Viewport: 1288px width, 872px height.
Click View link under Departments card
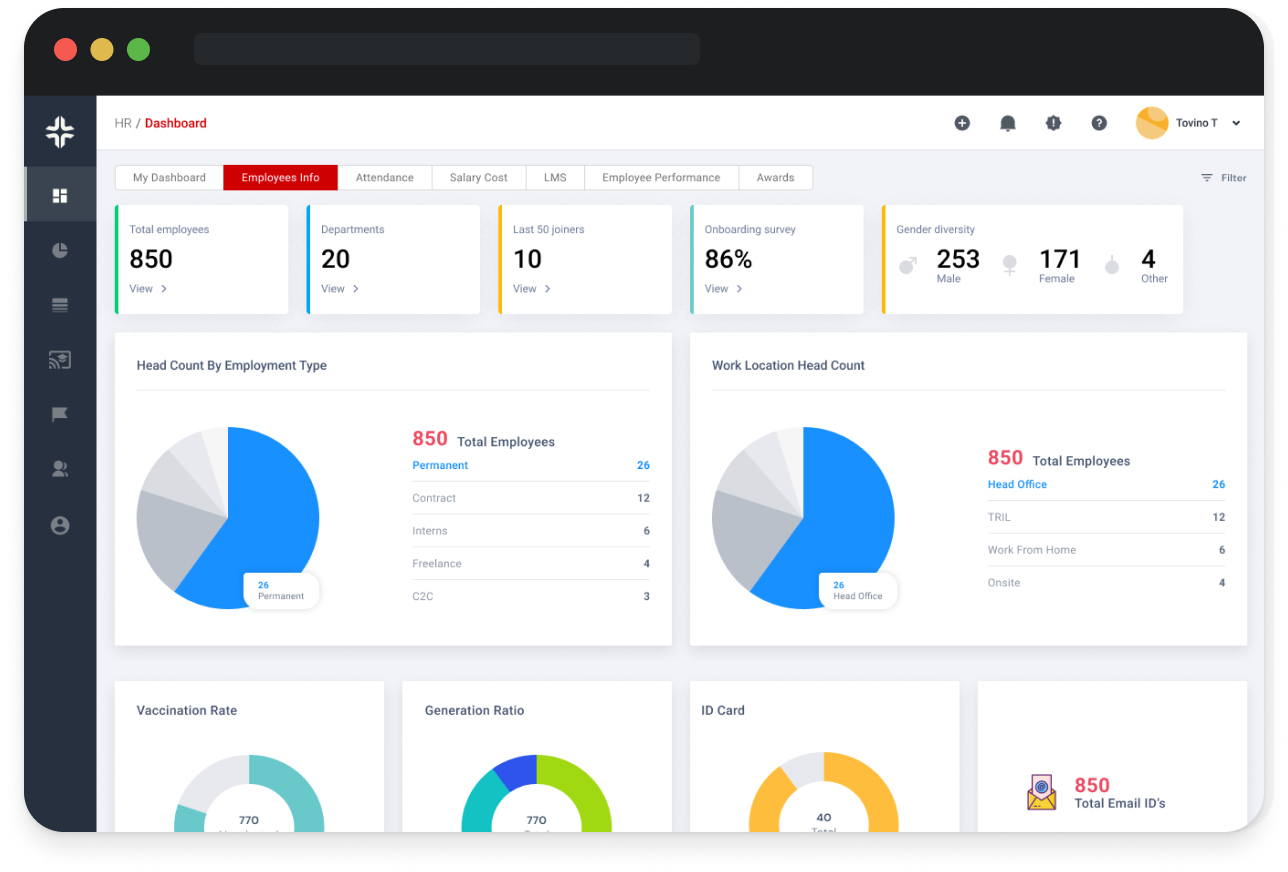click(339, 289)
